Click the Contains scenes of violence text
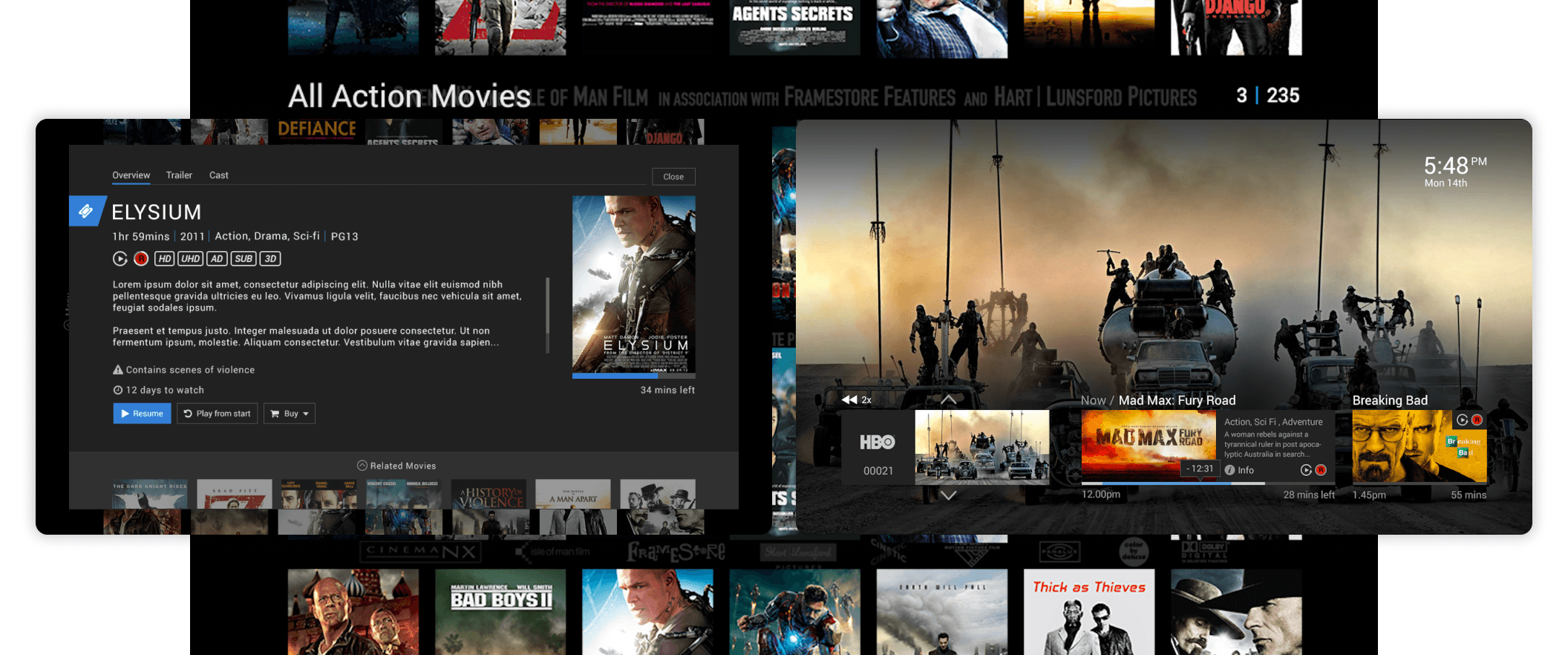The height and width of the screenshot is (655, 1568). pos(190,370)
